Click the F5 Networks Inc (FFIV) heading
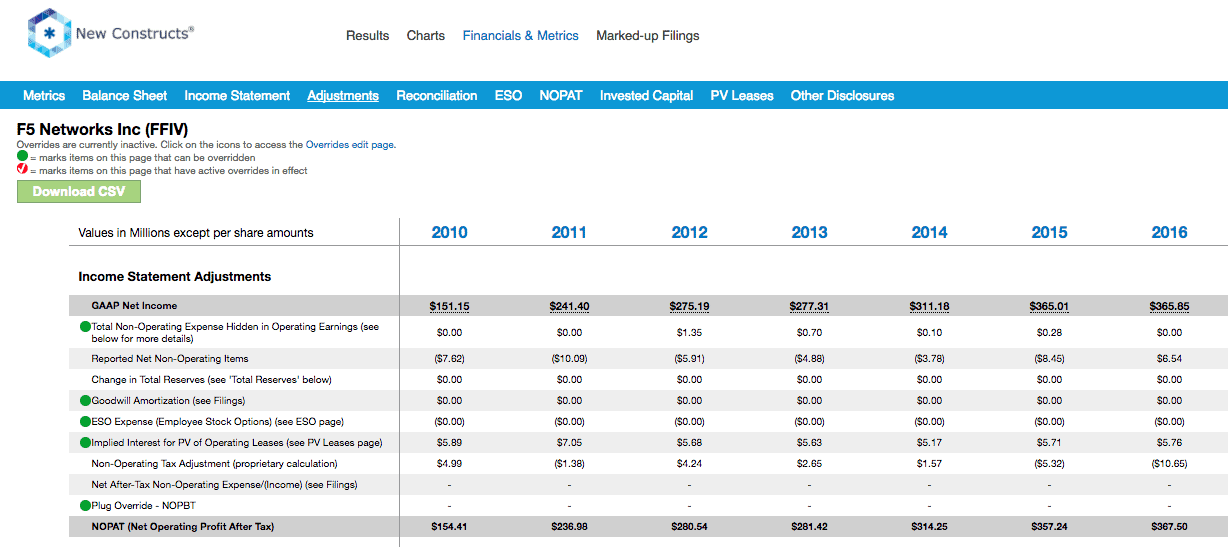Image resolution: width=1228 pixels, height=547 pixels. tap(102, 130)
